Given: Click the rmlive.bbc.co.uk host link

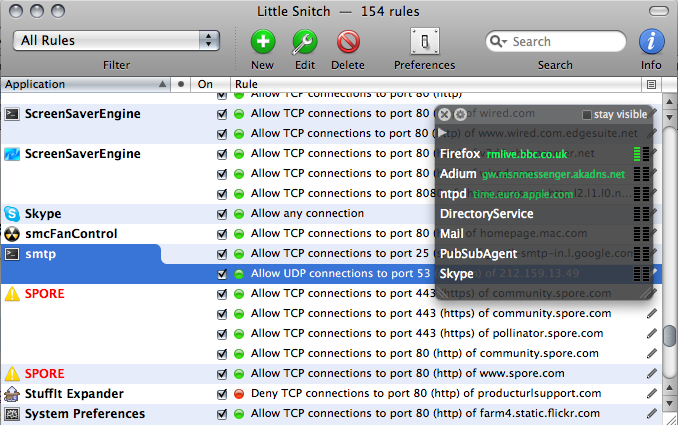Looking at the screenshot, I should (527, 154).
